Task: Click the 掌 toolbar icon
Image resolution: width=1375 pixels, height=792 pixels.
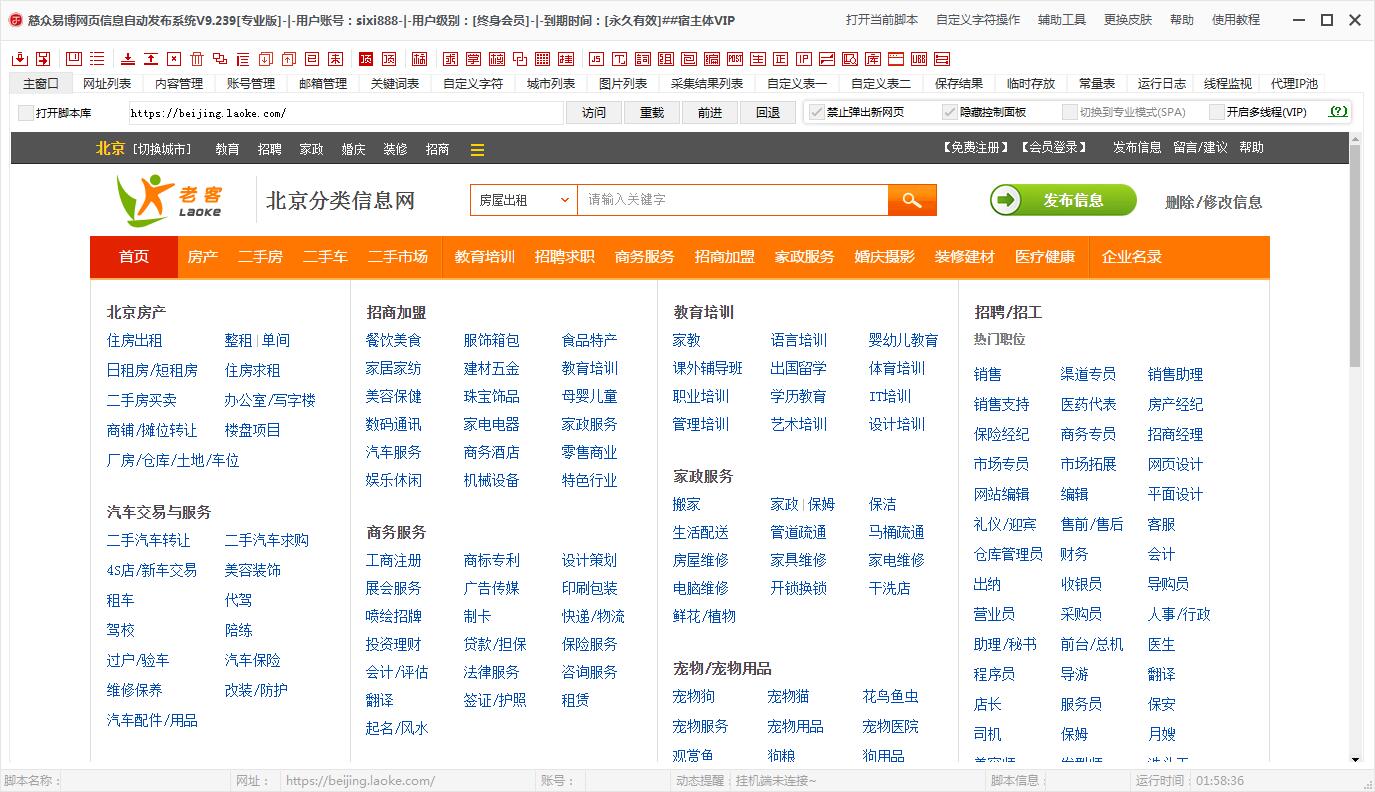Action: tap(473, 59)
